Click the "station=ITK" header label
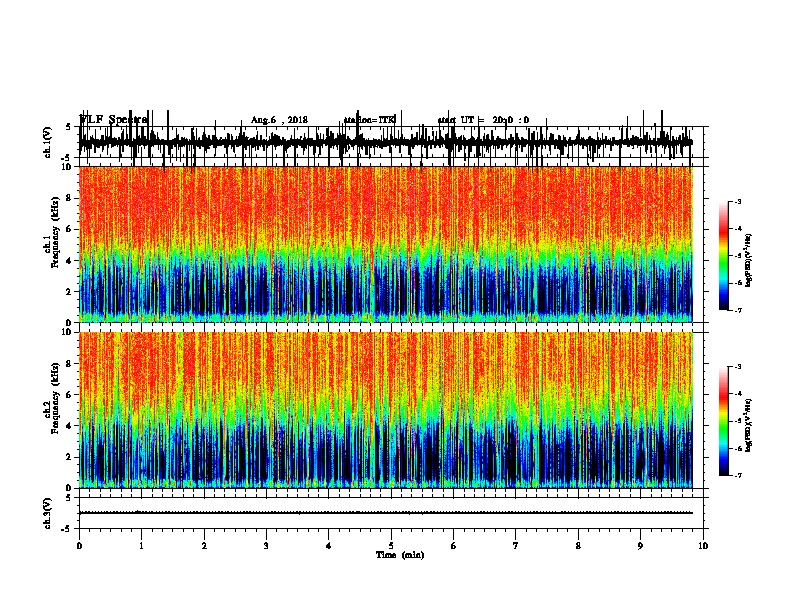This screenshot has height=612, width=792. tap(370, 120)
